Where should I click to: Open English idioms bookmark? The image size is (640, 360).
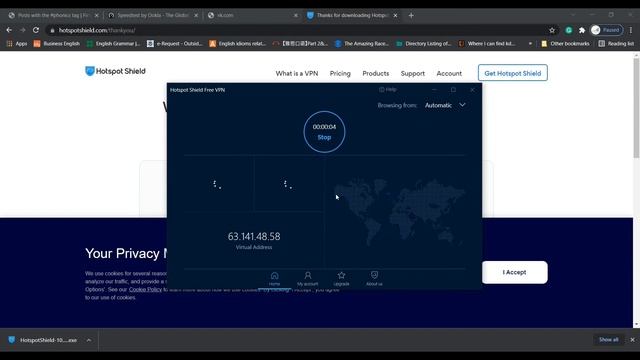238,44
